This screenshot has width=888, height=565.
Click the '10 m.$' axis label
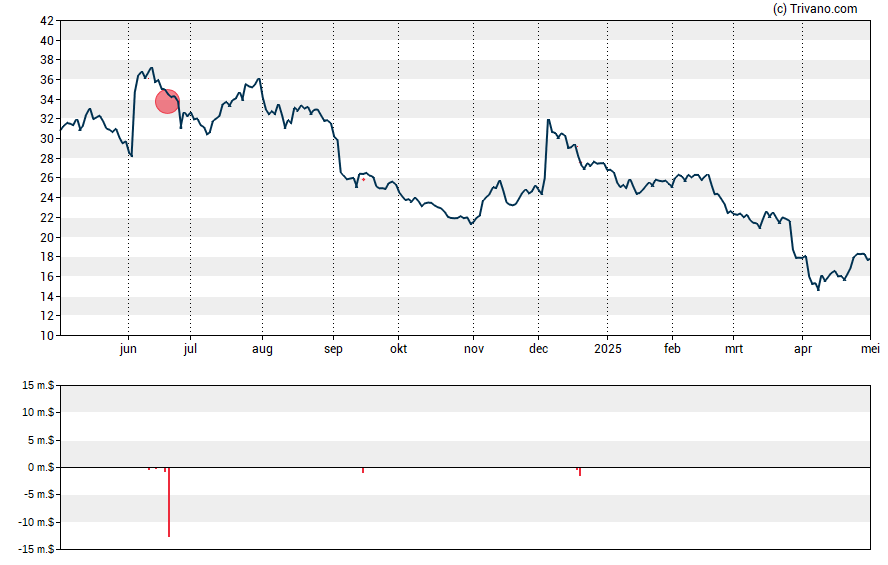pyautogui.click(x=38, y=412)
